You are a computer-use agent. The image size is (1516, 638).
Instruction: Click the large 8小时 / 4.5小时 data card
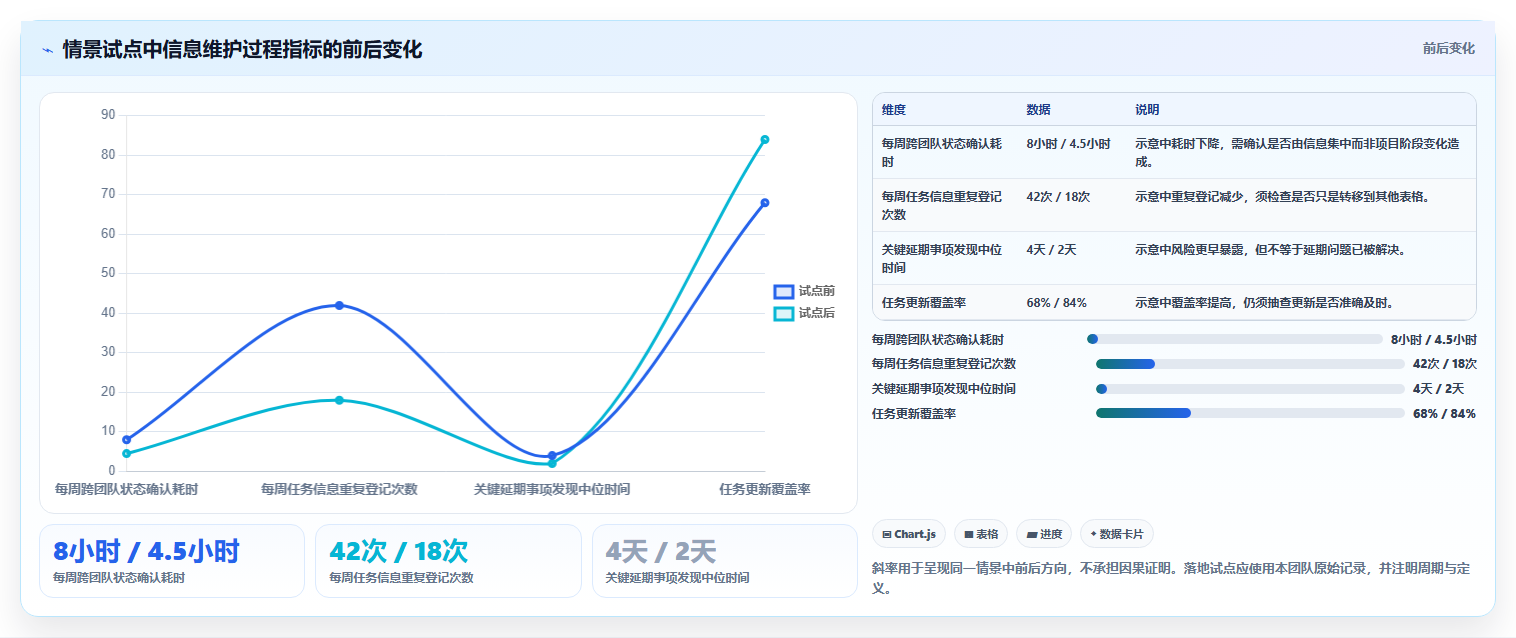[x=172, y=561]
